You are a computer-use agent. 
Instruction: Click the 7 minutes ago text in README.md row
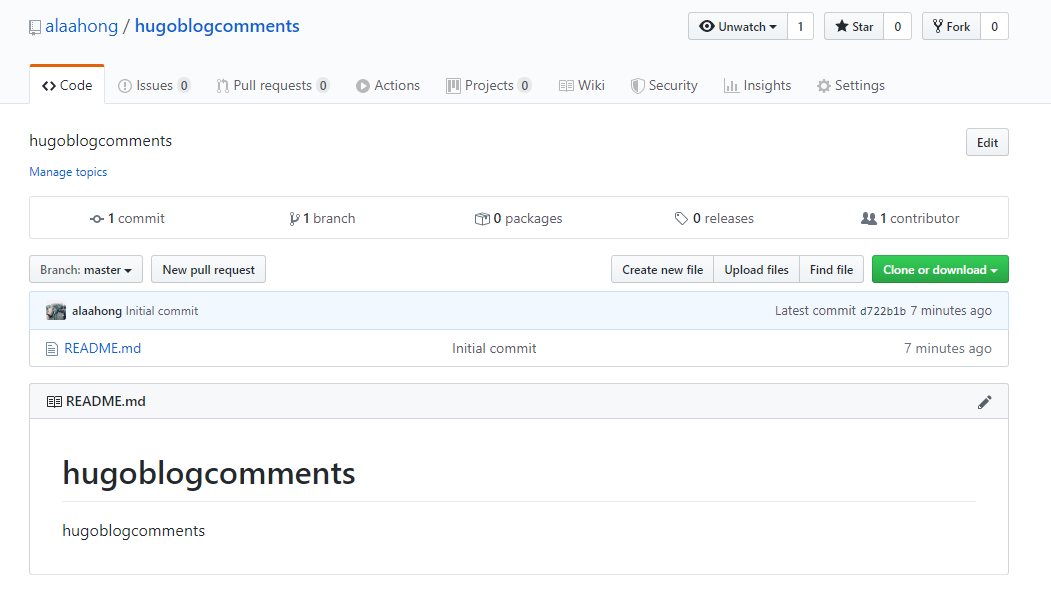pos(948,348)
